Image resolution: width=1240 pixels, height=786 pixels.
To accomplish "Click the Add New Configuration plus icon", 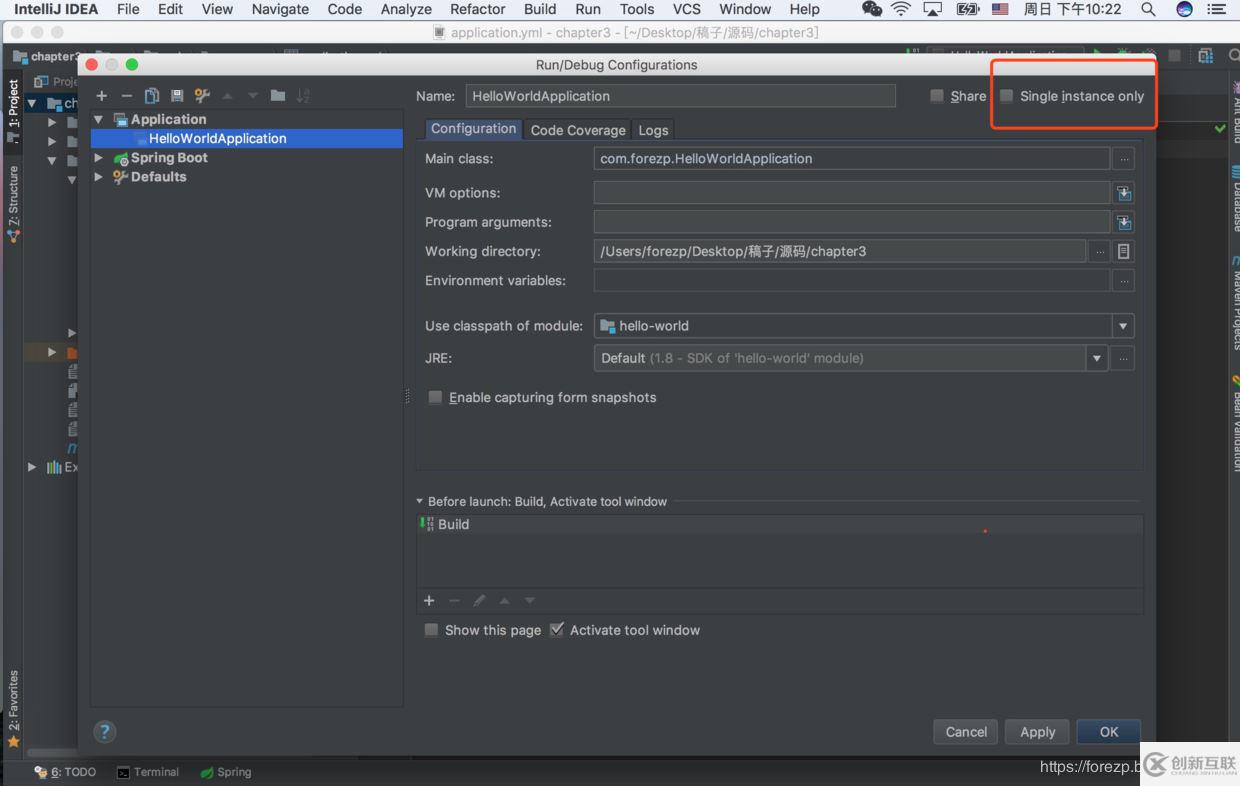I will (x=101, y=96).
